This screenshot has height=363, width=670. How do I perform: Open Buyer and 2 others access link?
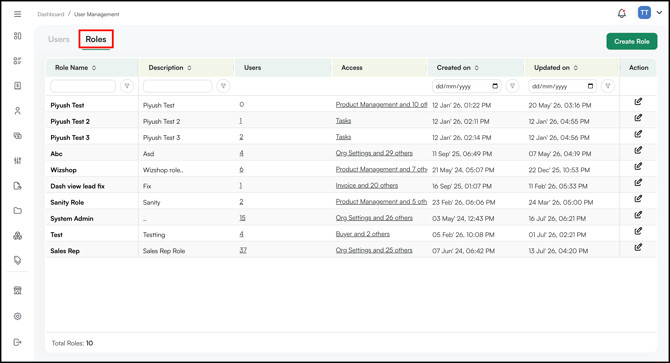pyautogui.click(x=362, y=234)
